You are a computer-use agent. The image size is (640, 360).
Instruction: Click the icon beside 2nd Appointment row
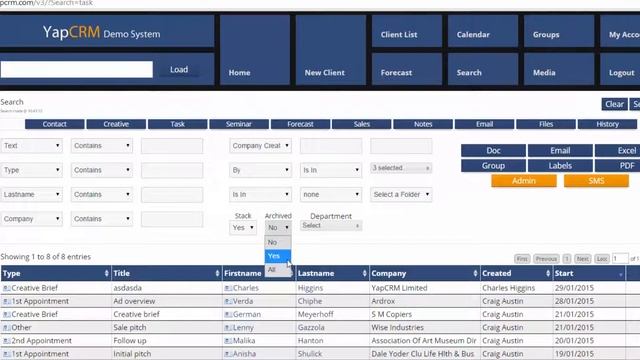click(x=7, y=340)
